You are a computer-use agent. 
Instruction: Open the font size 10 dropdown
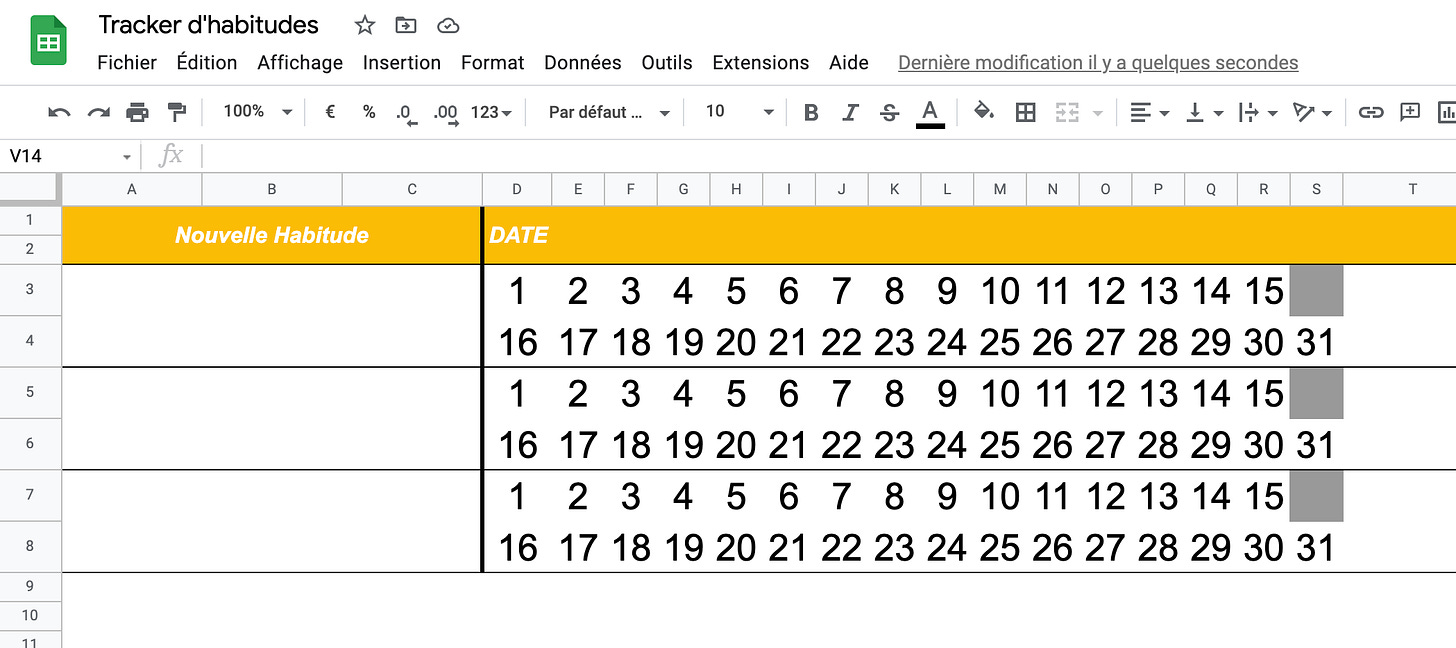pos(740,112)
